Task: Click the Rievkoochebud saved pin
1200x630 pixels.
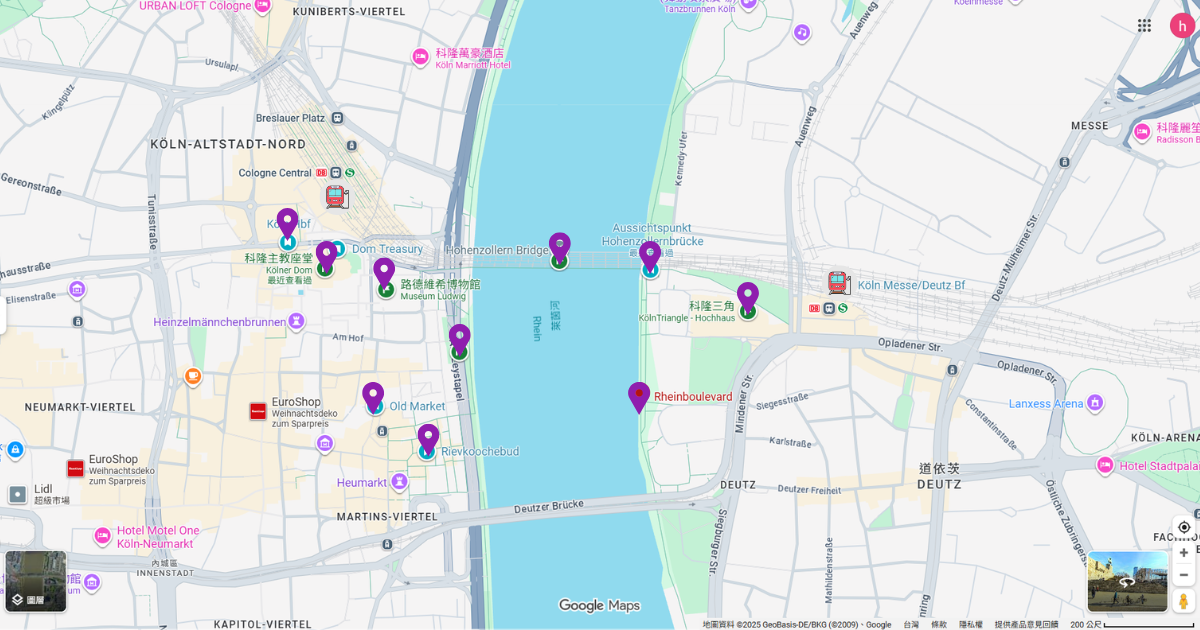Action: (x=428, y=437)
